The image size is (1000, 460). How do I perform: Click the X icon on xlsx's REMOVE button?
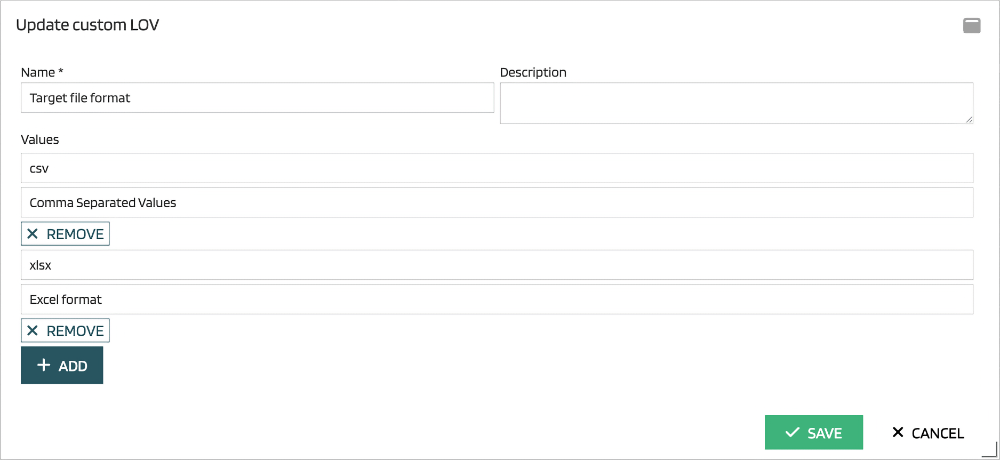[33, 331]
